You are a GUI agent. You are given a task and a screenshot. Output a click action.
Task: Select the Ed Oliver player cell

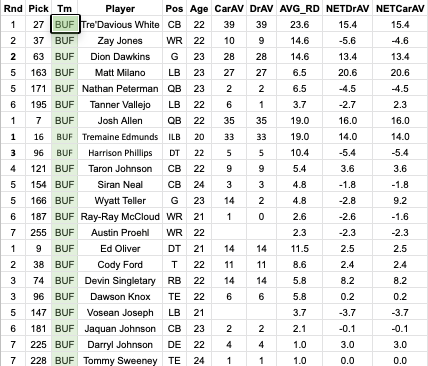click(x=120, y=249)
